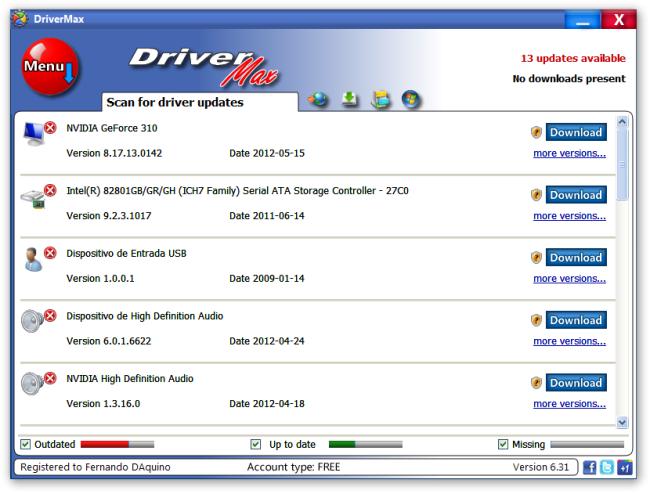Click shield icon beside Intel SATA Download

click(x=536, y=195)
